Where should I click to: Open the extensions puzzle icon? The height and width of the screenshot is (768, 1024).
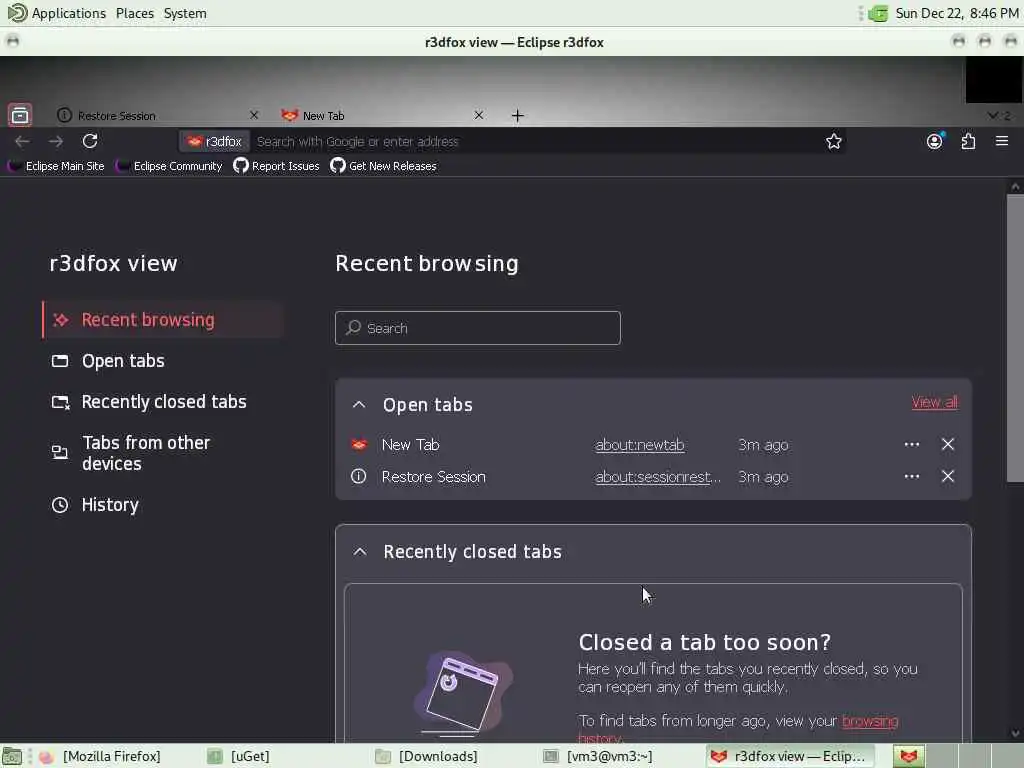968,141
